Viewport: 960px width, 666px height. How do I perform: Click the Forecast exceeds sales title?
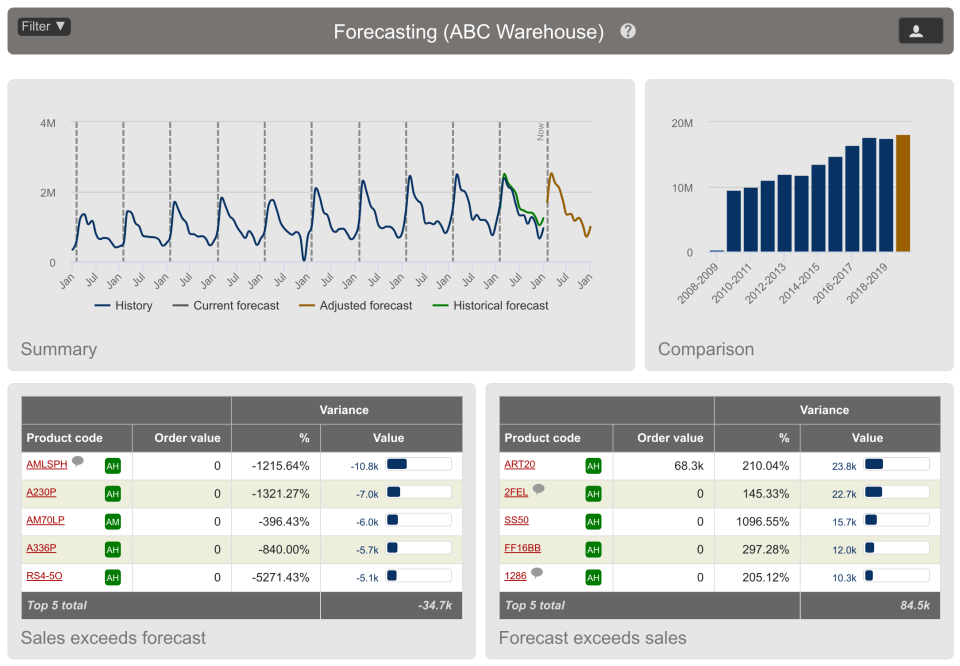coord(593,638)
